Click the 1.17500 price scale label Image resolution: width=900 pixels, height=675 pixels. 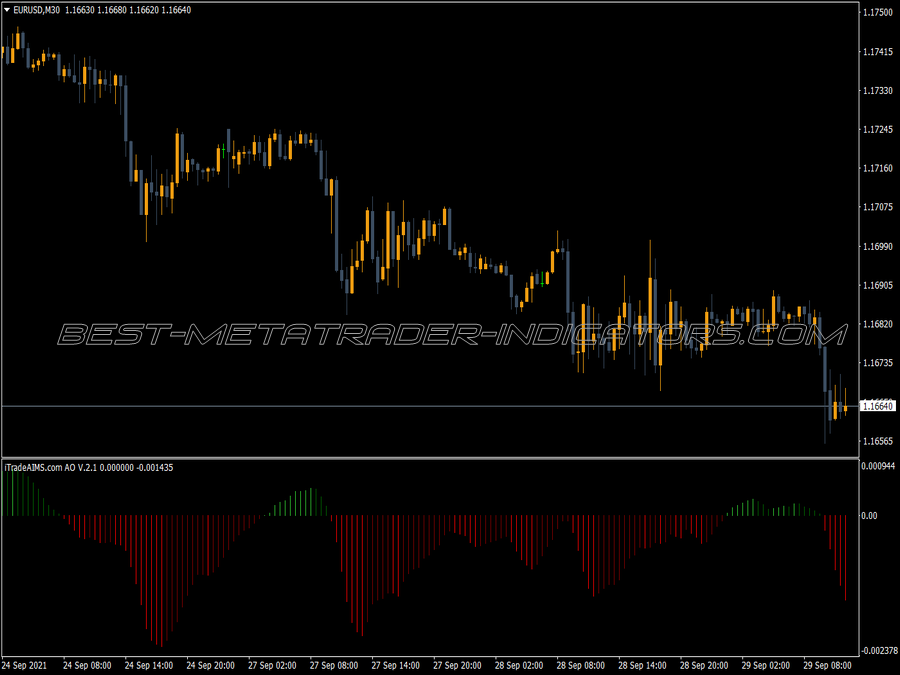(x=878, y=13)
